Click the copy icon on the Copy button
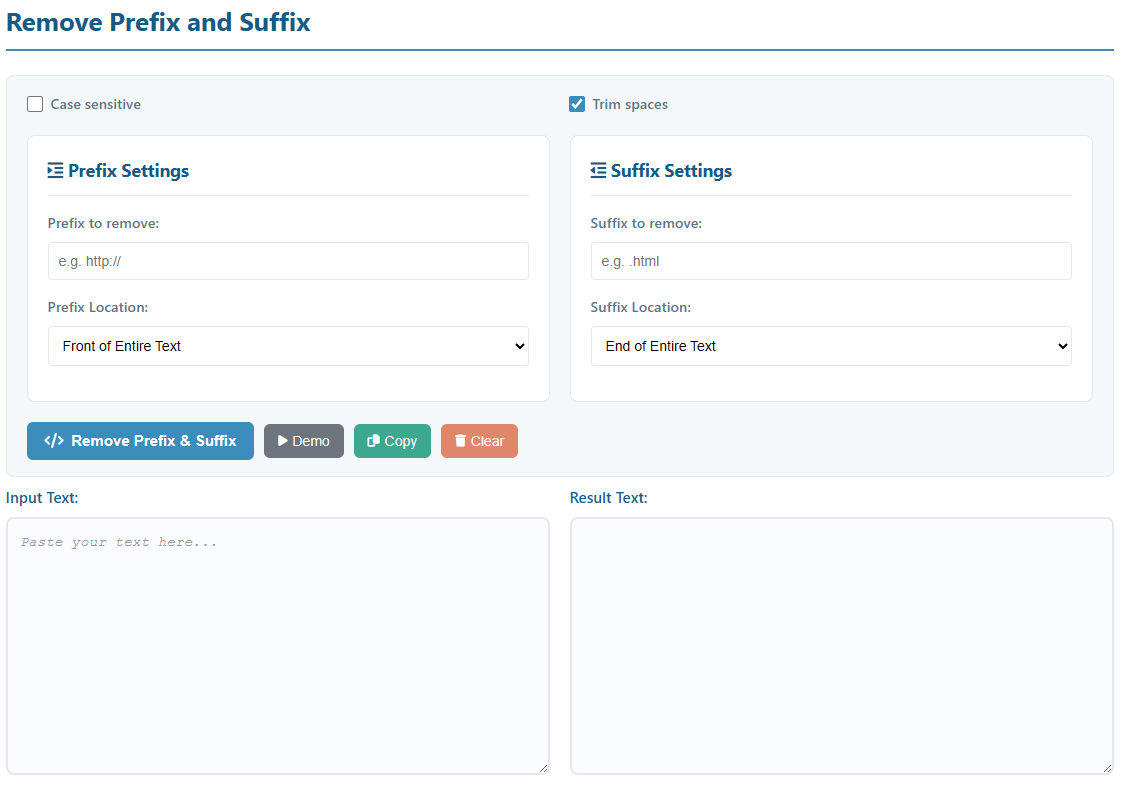This screenshot has height=787, width=1124. pyautogui.click(x=373, y=441)
